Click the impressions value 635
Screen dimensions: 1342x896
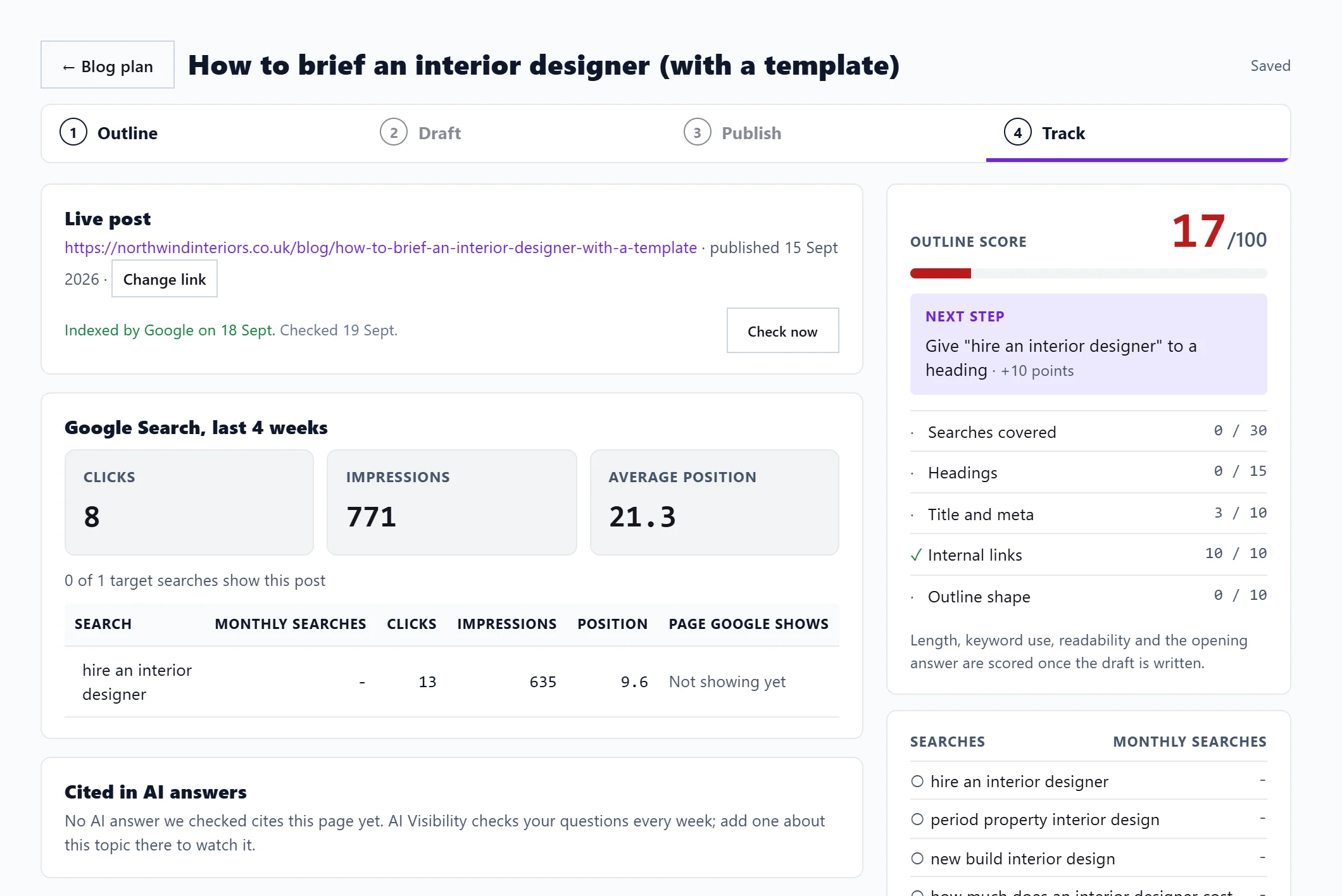(x=543, y=682)
